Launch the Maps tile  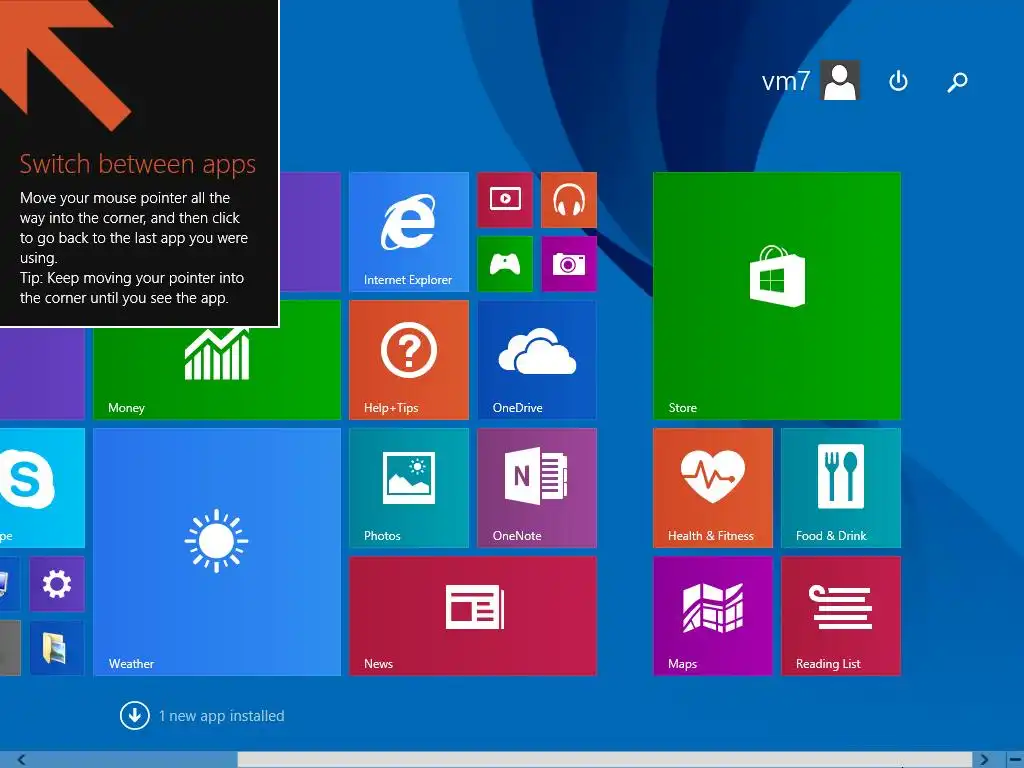tap(712, 616)
